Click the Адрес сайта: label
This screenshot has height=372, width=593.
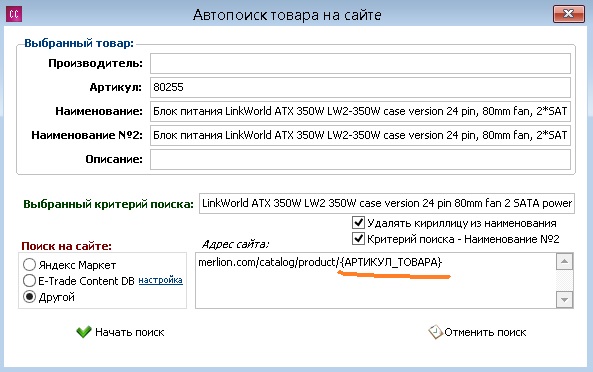pos(235,244)
